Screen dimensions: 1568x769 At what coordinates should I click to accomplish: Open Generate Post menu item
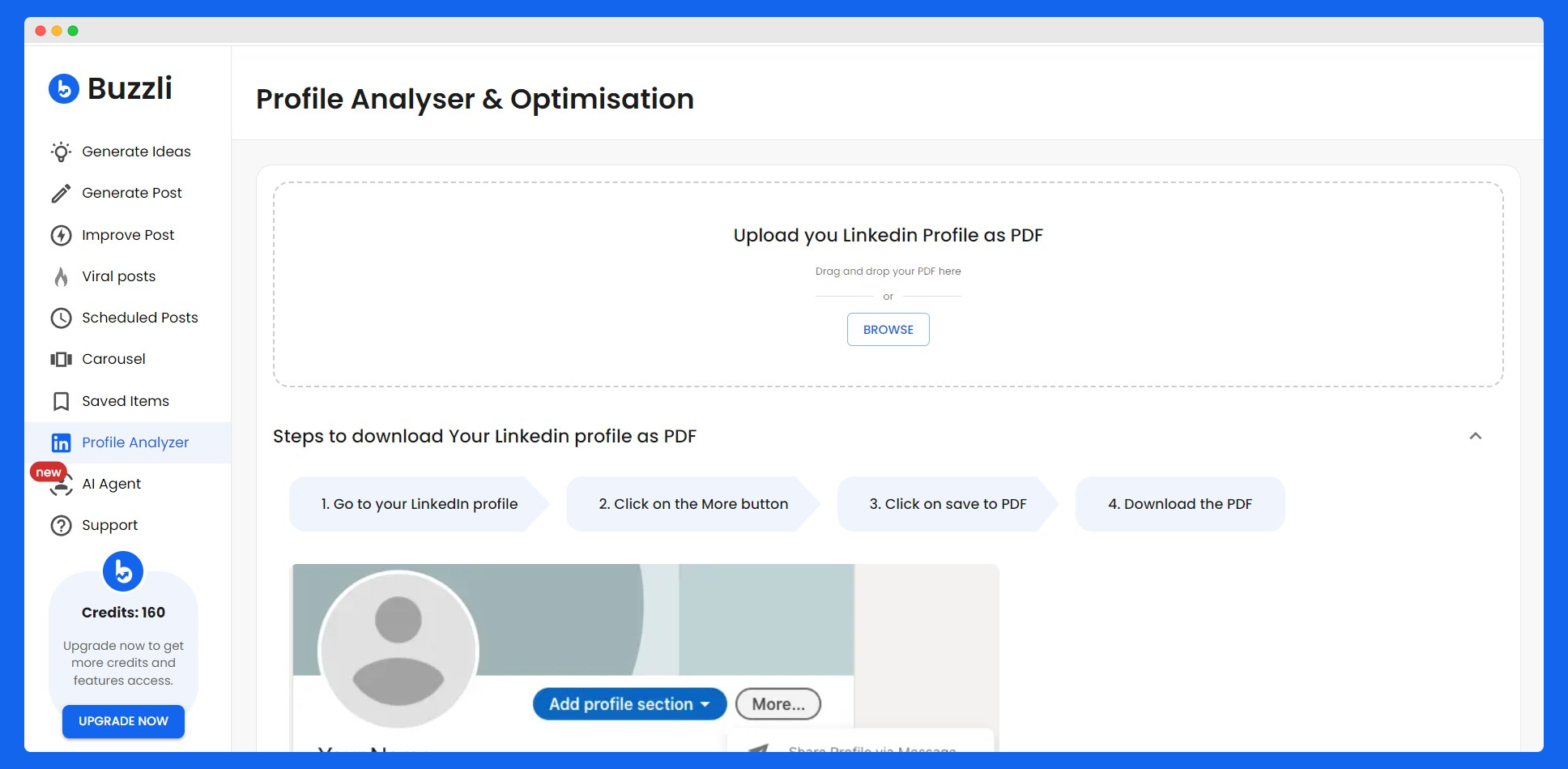click(132, 193)
